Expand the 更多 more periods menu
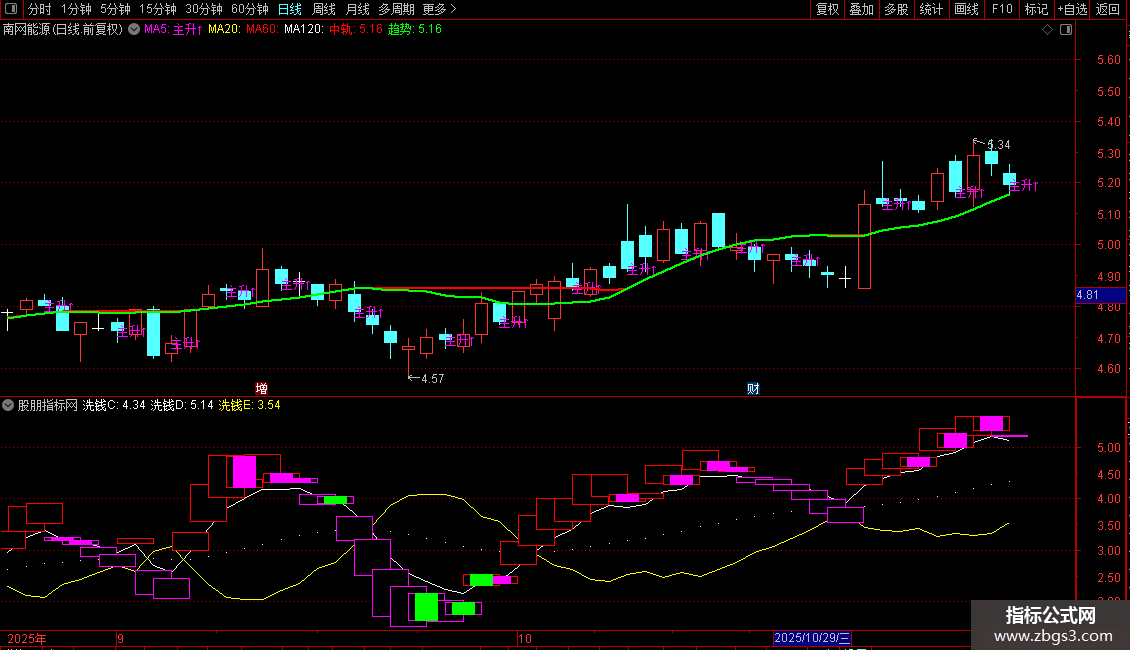Viewport: 1130px width, 650px height. (439, 9)
